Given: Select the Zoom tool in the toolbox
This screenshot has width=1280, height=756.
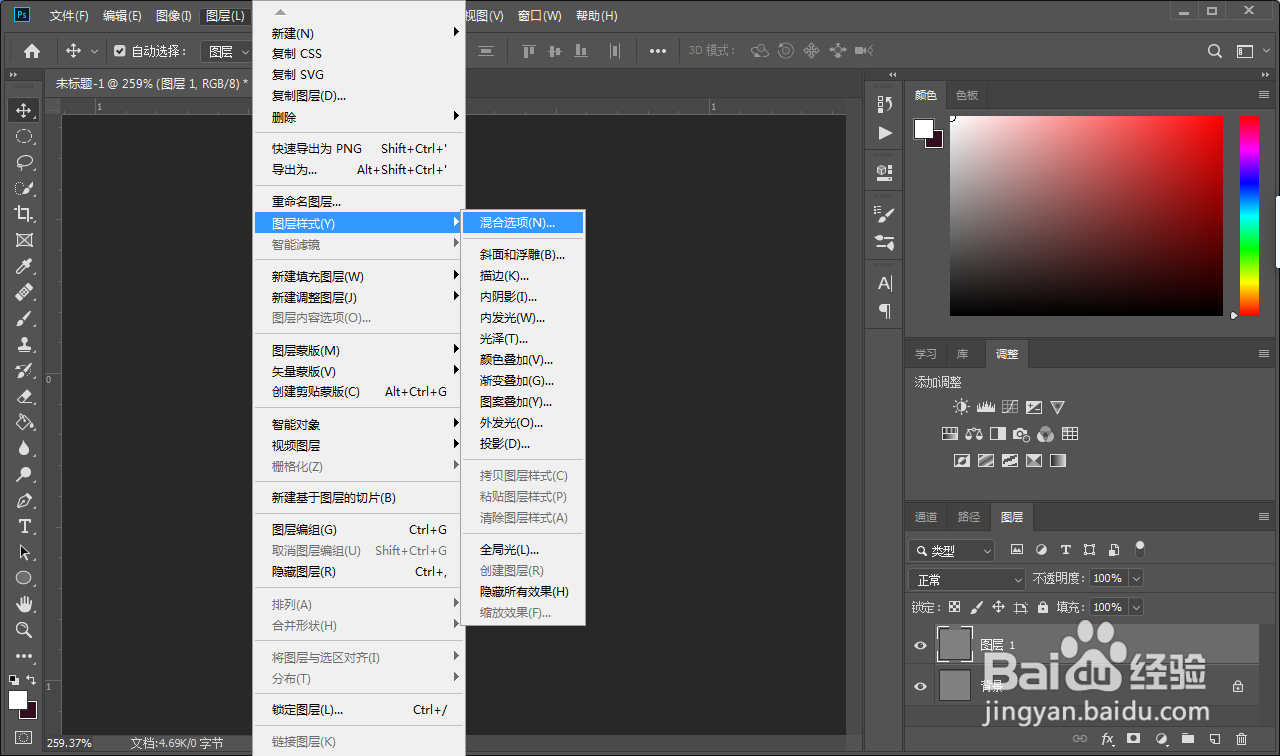Looking at the screenshot, I should pyautogui.click(x=24, y=630).
